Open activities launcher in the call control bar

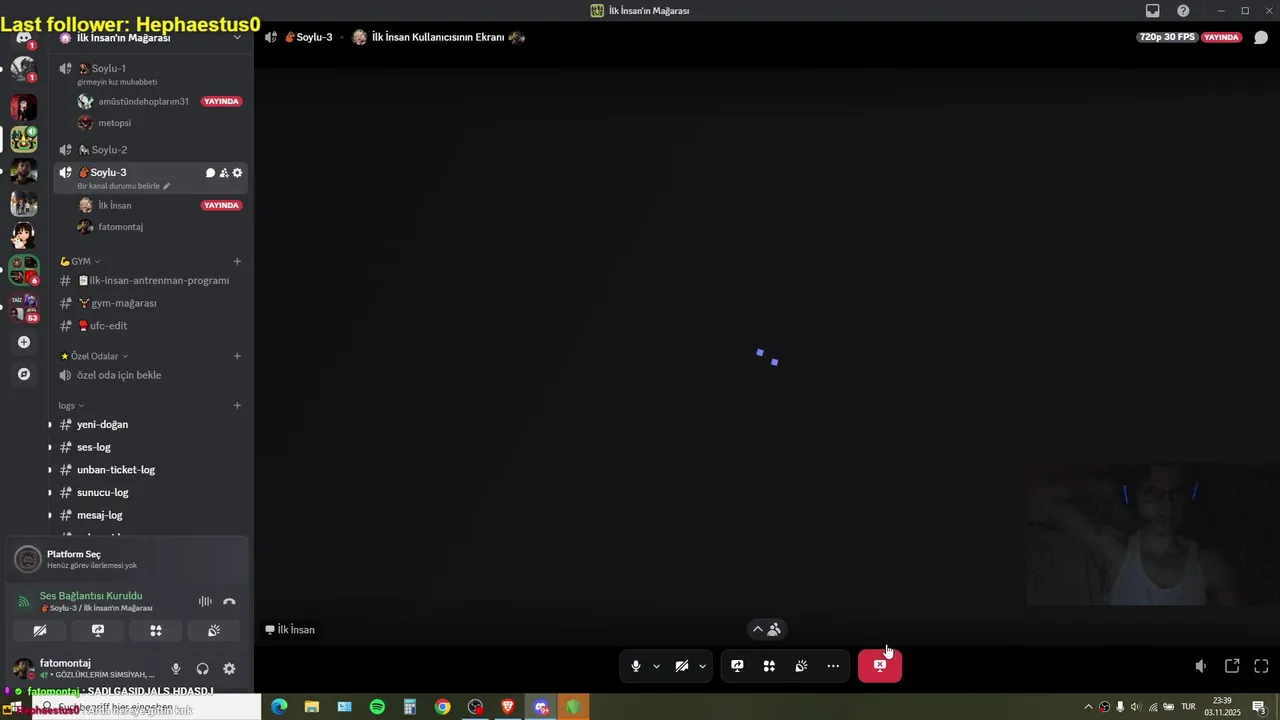(769, 666)
